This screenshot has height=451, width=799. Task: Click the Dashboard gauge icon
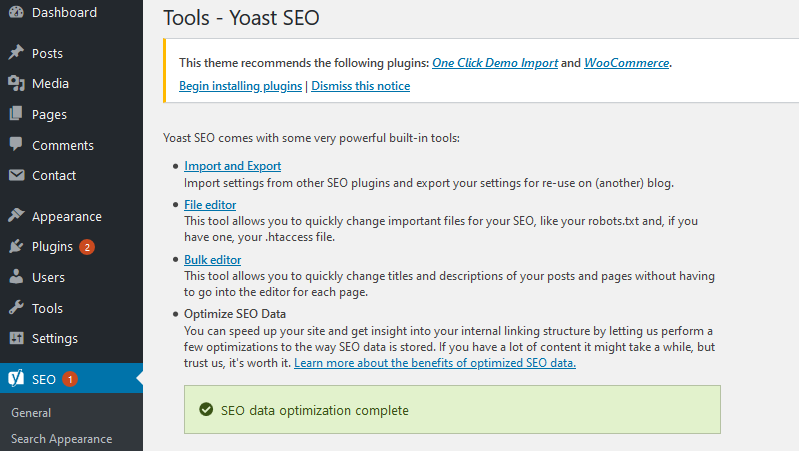pos(16,12)
